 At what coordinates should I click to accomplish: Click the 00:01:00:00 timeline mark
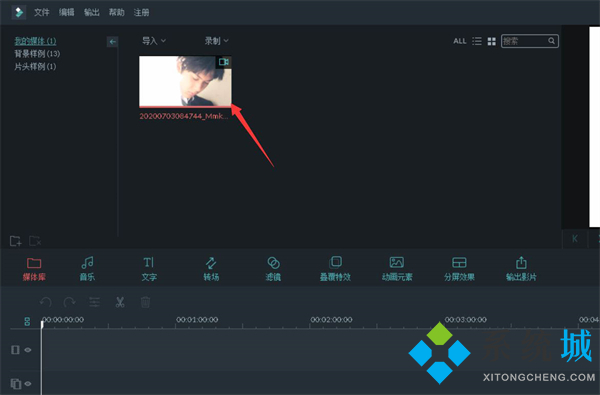click(x=197, y=320)
